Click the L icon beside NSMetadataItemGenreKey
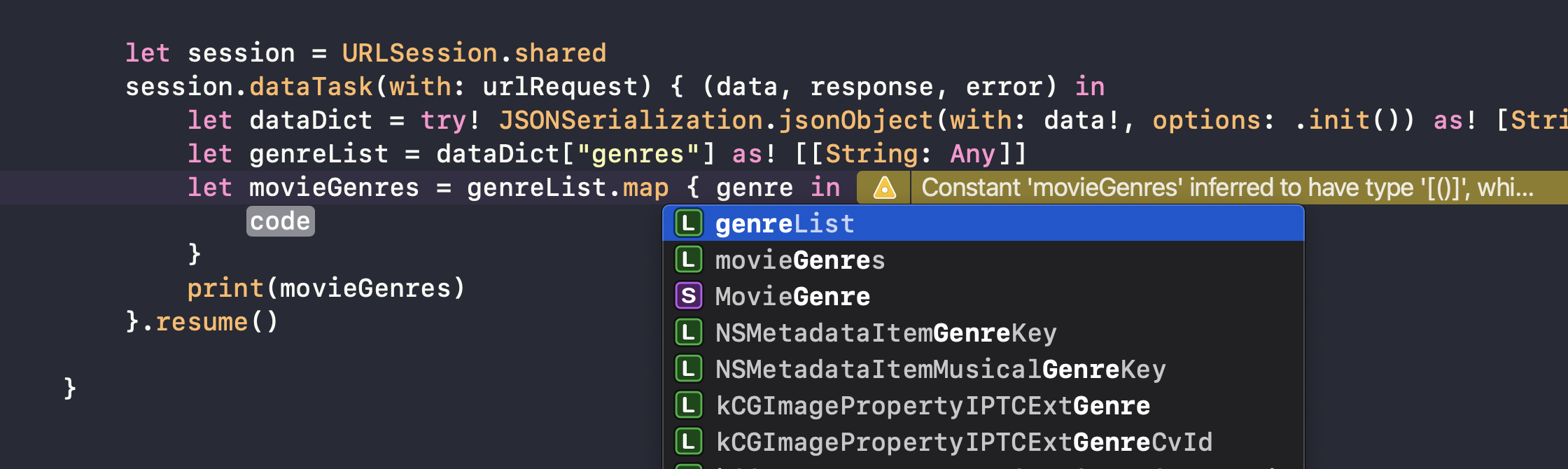Image resolution: width=1568 pixels, height=469 pixels. [688, 333]
